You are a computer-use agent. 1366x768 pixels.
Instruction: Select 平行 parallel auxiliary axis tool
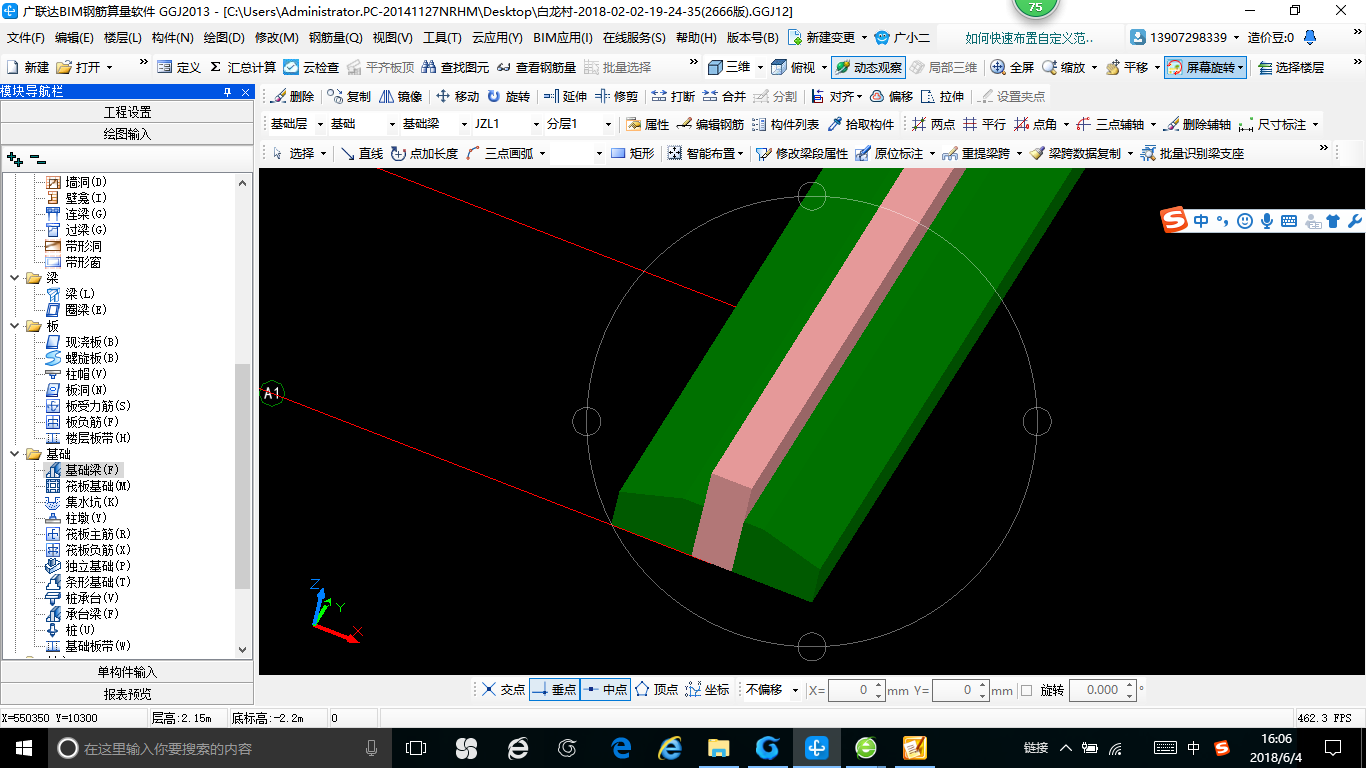point(984,125)
